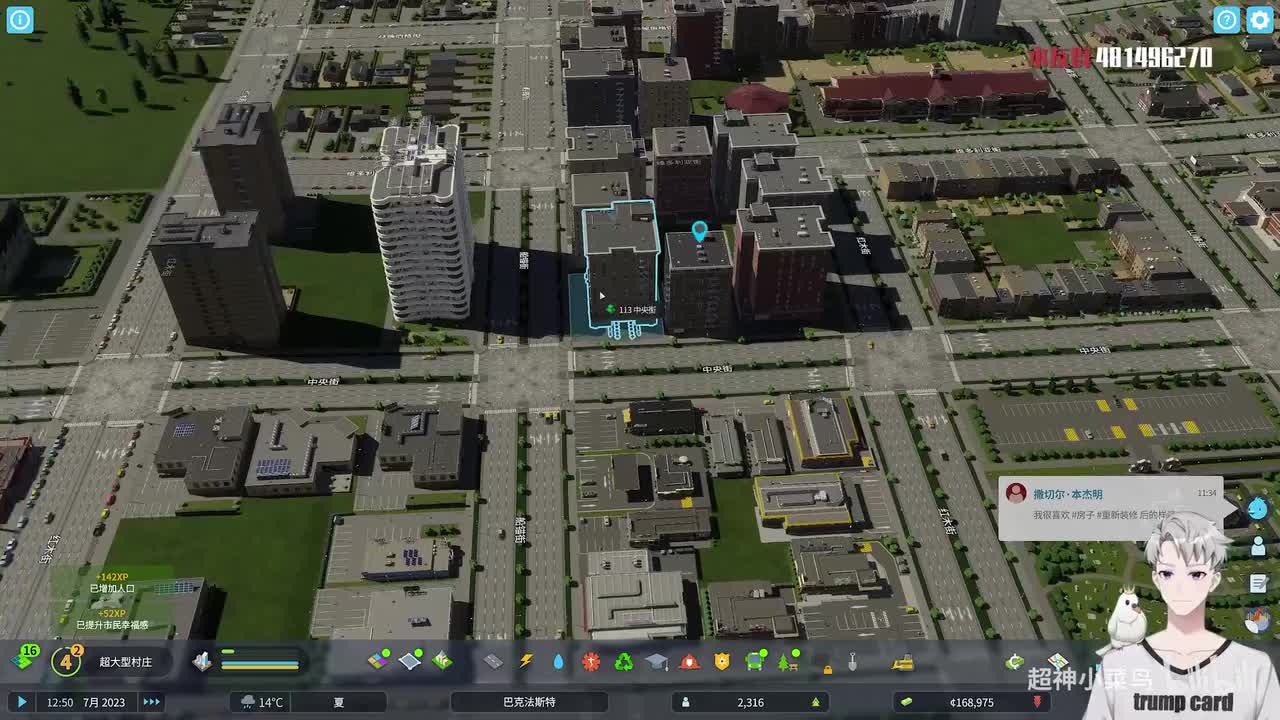Click the locked service padlock icon
This screenshot has width=1280, height=720.
(x=827, y=667)
